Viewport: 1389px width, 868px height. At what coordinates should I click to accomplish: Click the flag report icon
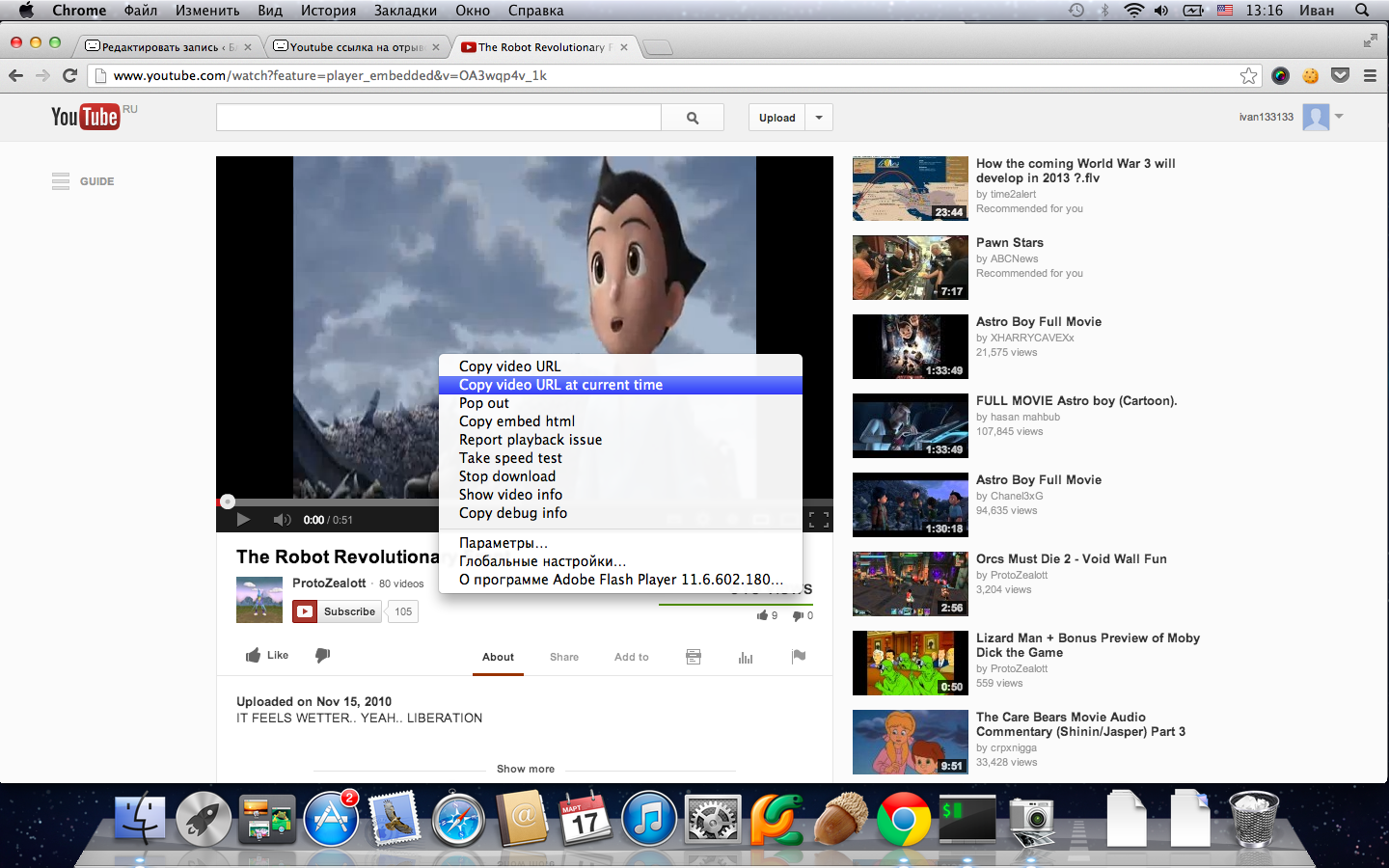pyautogui.click(x=799, y=657)
